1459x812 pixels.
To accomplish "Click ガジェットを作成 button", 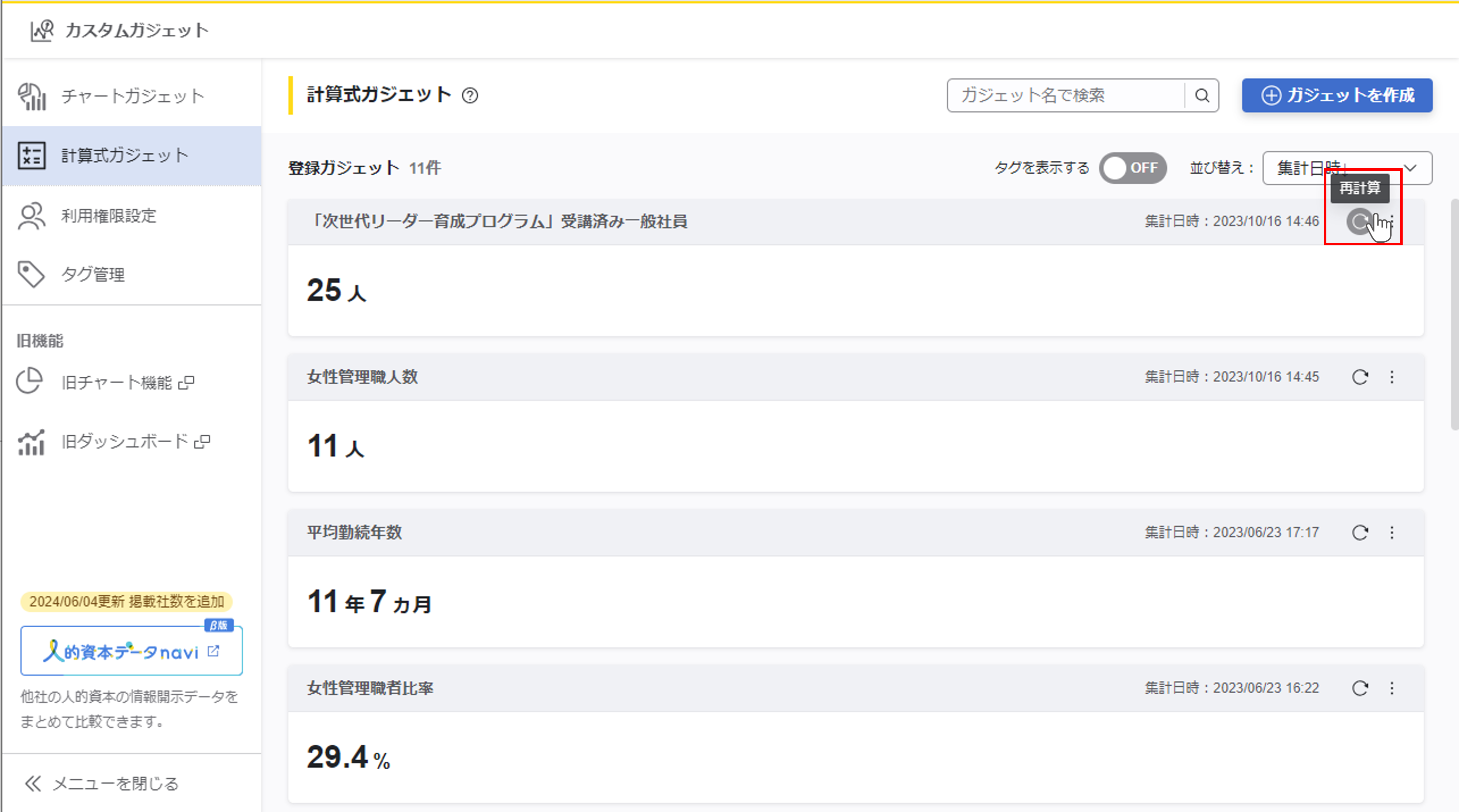I will 1337,95.
